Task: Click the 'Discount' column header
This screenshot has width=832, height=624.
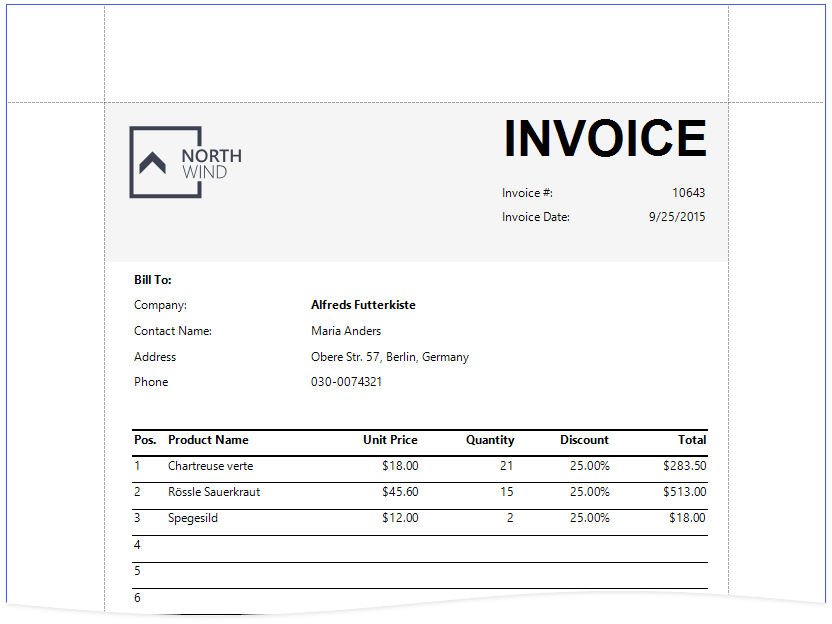Action: (585, 440)
